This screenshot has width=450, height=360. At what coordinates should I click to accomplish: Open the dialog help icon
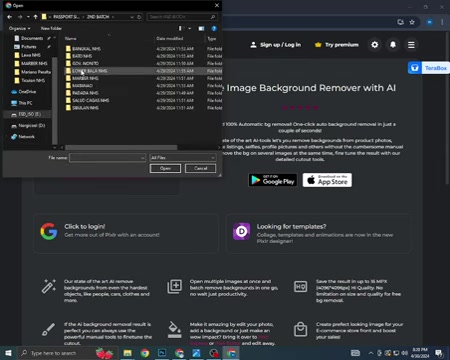point(214,28)
